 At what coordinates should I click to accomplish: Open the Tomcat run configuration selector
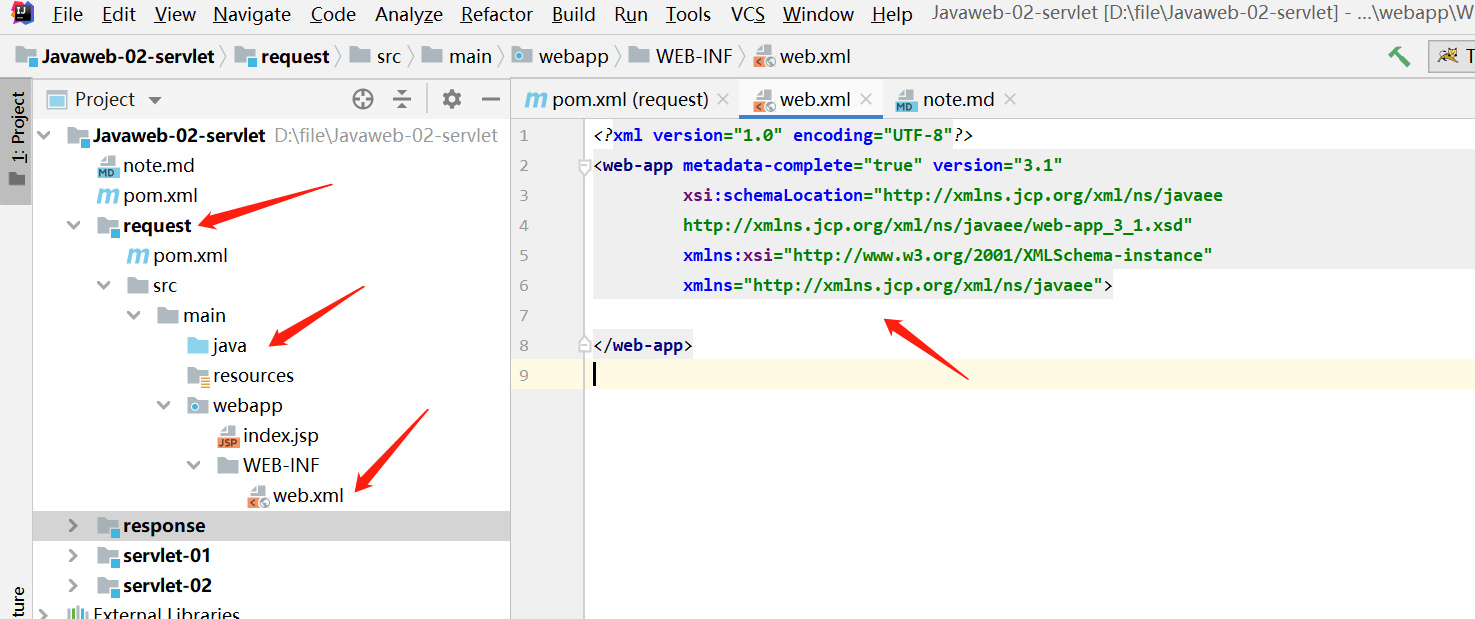tap(1453, 56)
